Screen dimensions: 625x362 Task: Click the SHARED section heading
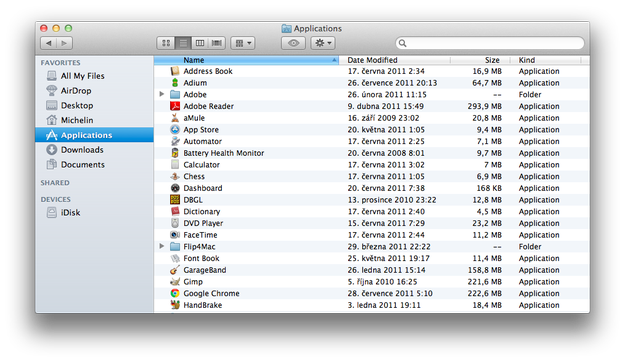(x=55, y=183)
